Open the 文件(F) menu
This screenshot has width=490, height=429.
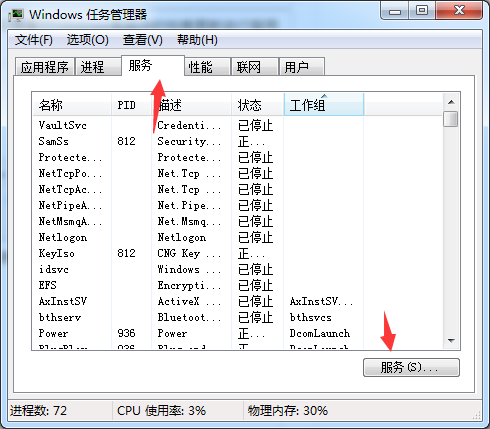[34, 40]
